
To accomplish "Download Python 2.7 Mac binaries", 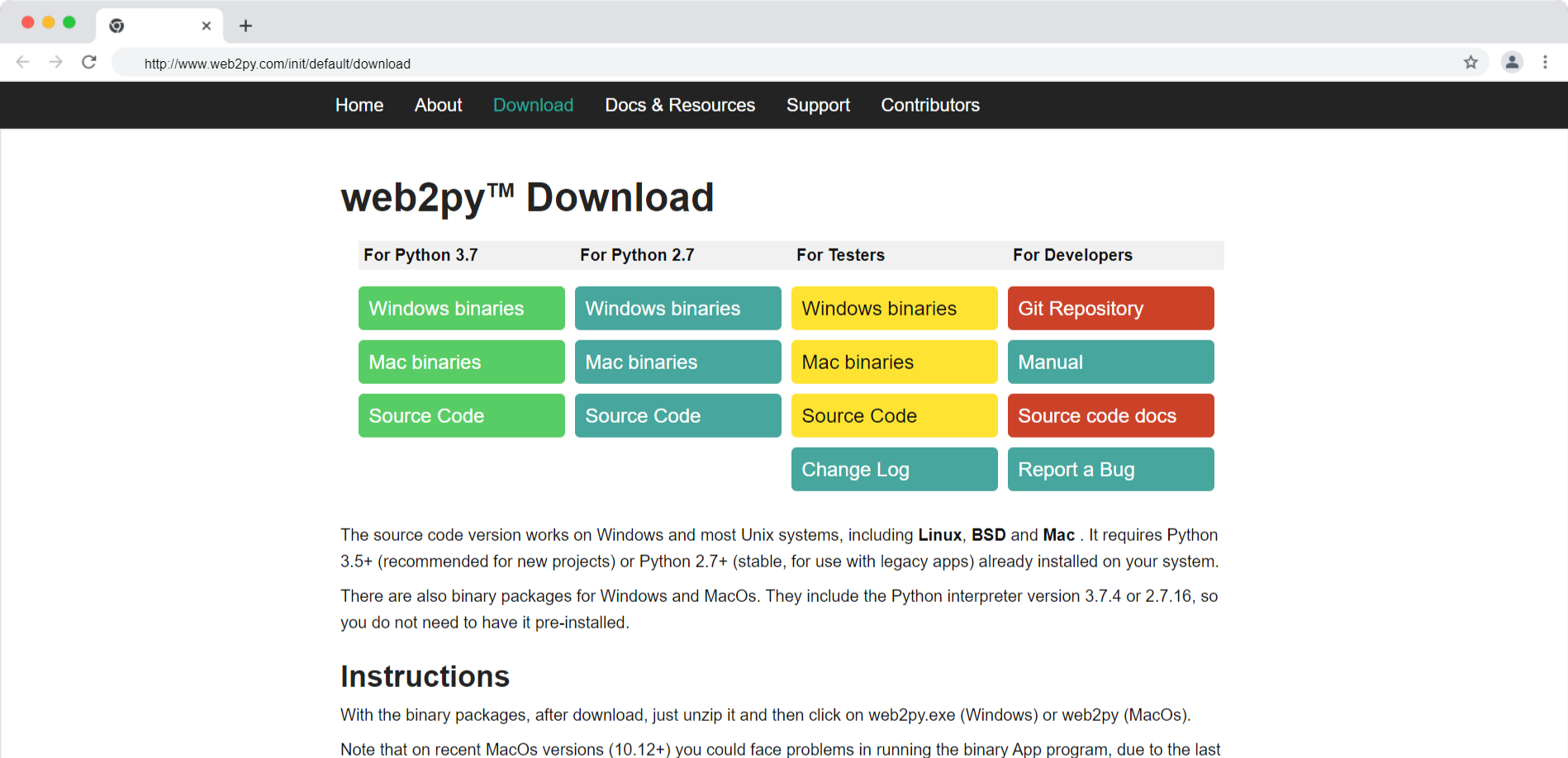I will click(x=678, y=362).
